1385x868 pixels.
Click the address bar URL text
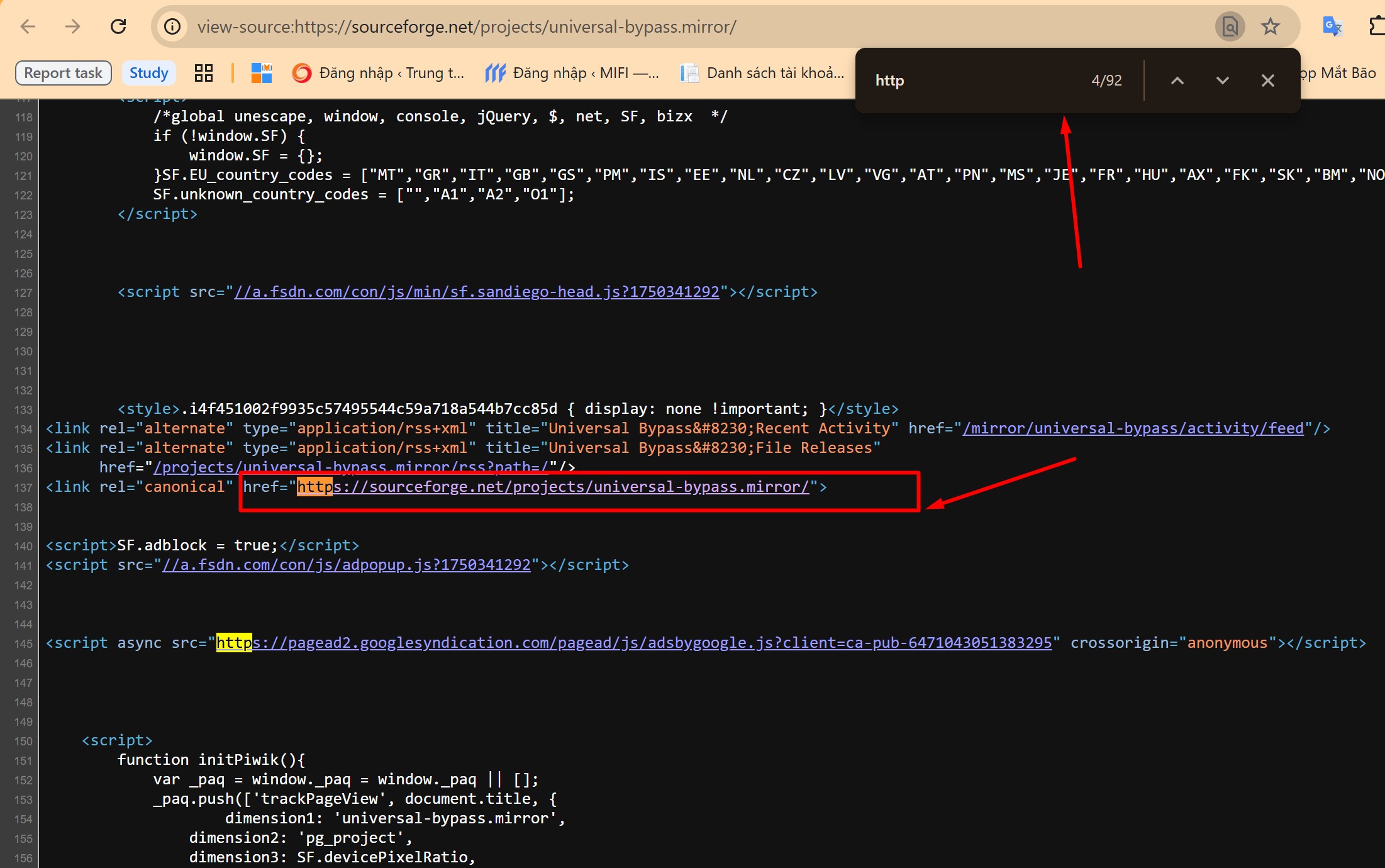click(466, 26)
